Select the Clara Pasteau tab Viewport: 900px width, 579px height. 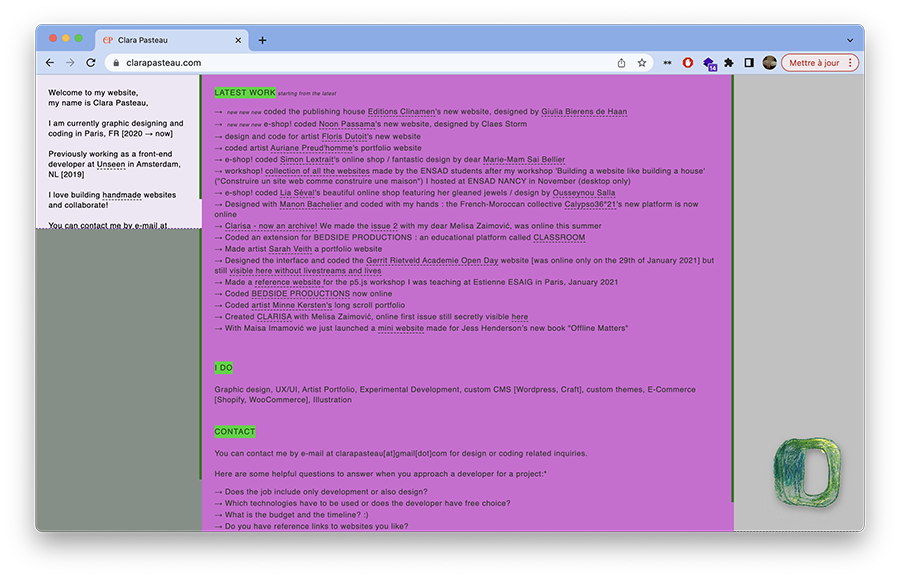pyautogui.click(x=171, y=40)
